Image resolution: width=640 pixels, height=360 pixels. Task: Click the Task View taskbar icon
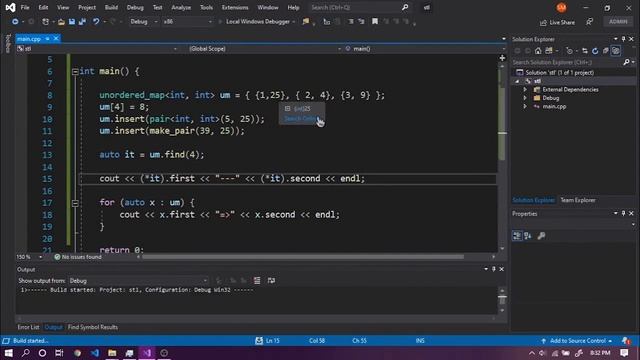[59, 353]
